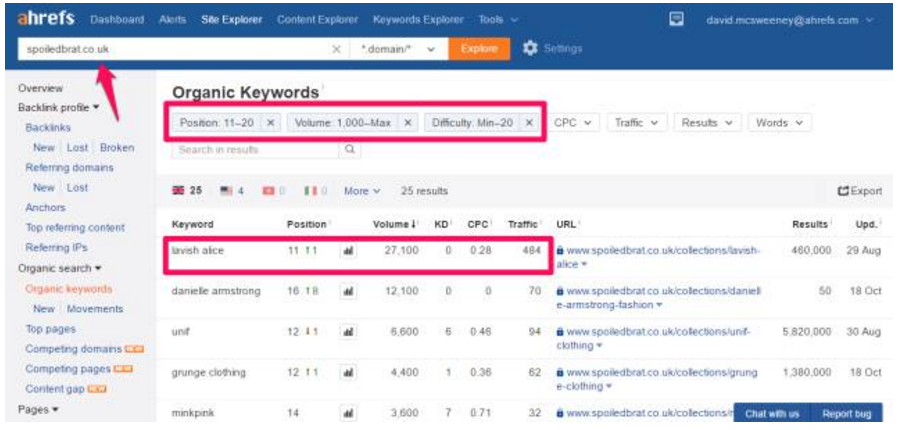Open Overview in the sidebar
The image size is (898, 430).
pyautogui.click(x=40, y=88)
